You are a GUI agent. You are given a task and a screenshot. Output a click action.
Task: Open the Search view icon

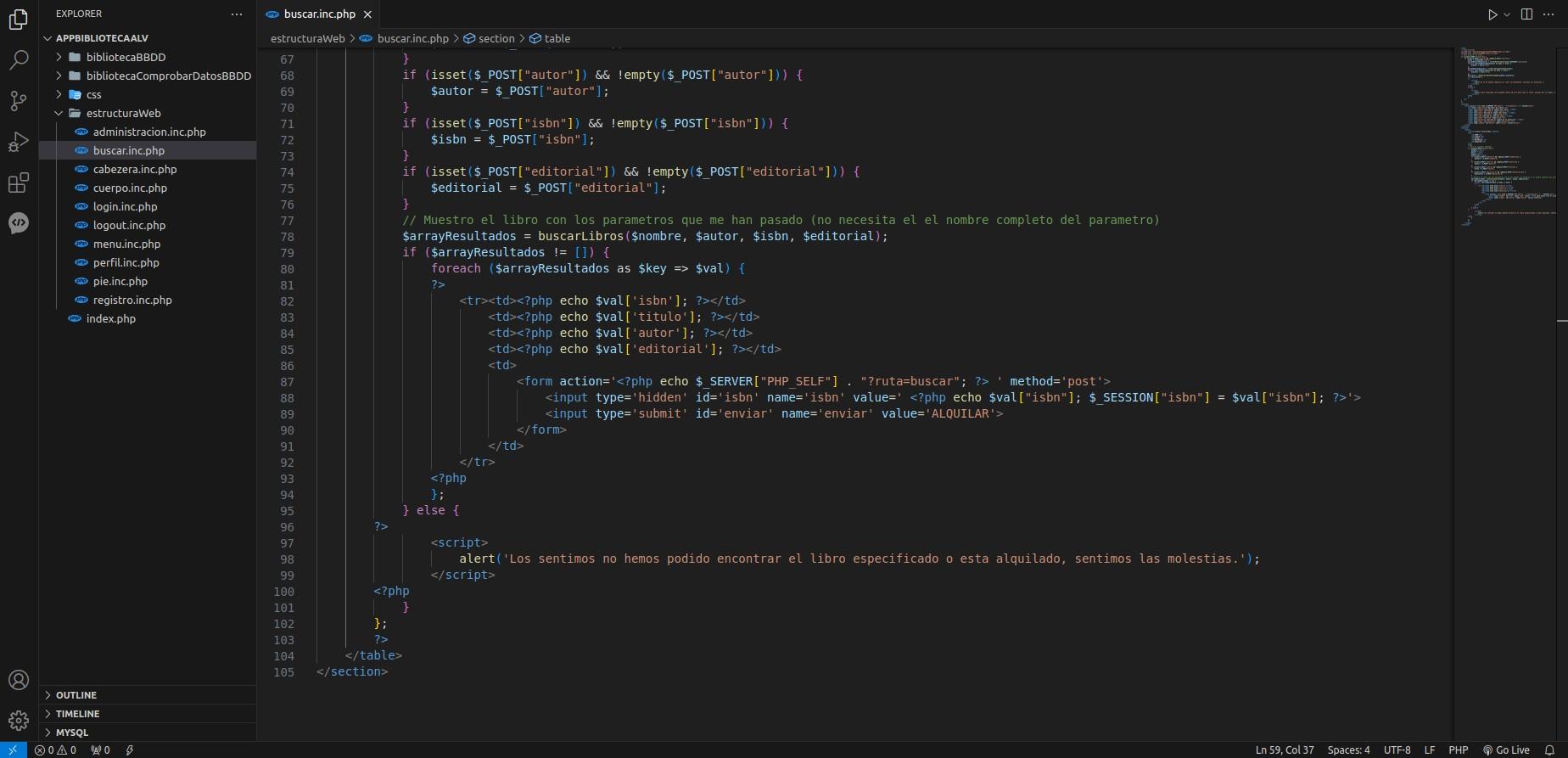click(x=18, y=60)
